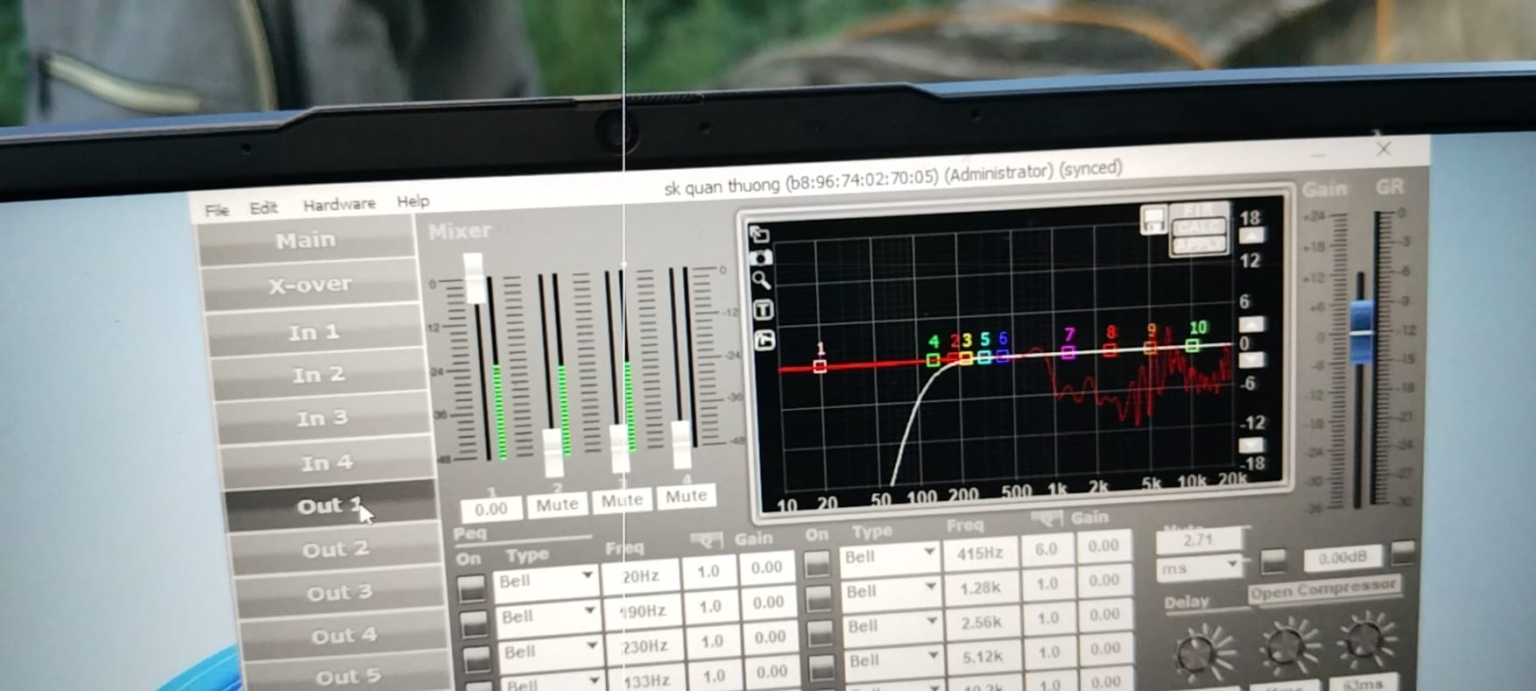Click the APPLY button under FIR
Screen dimensions: 1536x691
point(1198,245)
